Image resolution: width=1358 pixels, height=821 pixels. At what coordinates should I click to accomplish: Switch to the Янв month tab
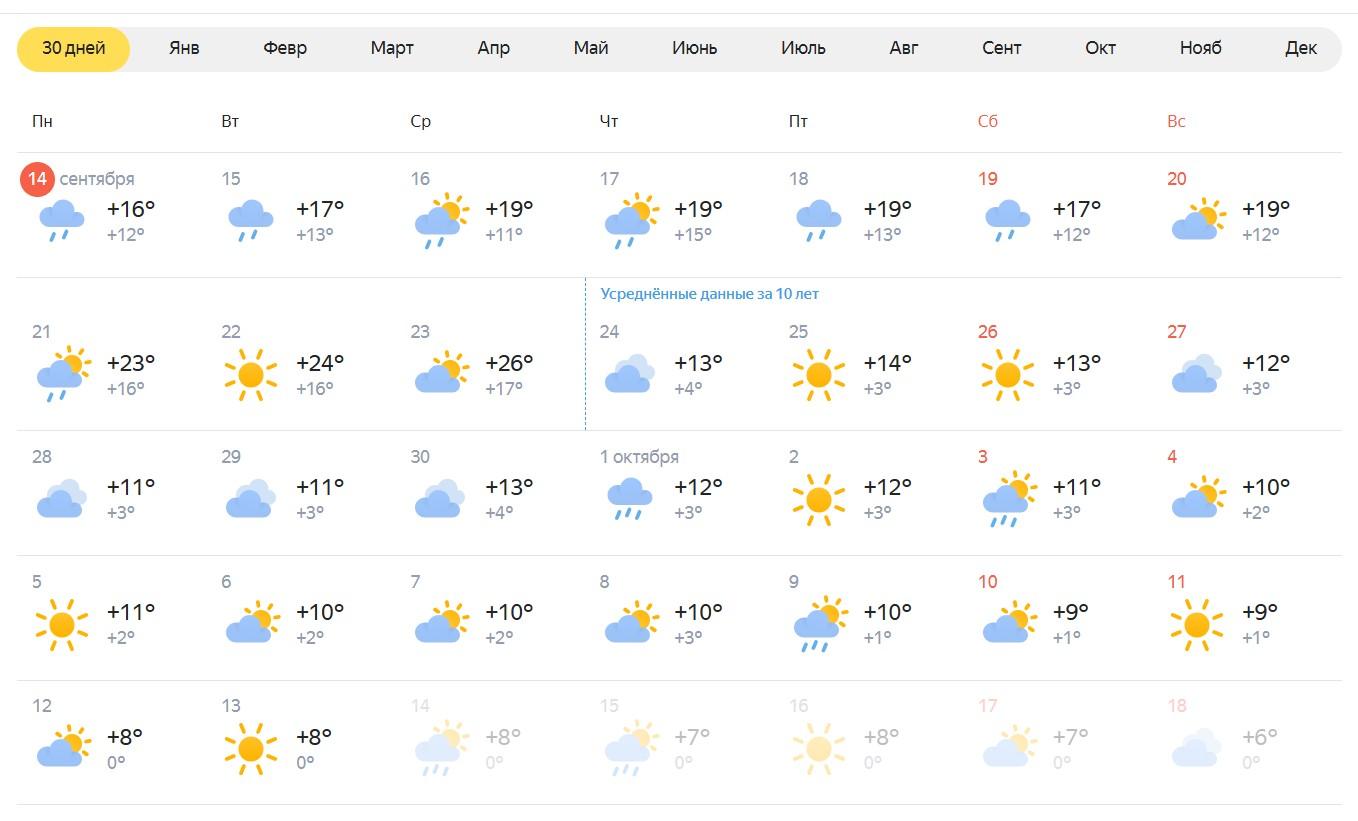click(184, 48)
